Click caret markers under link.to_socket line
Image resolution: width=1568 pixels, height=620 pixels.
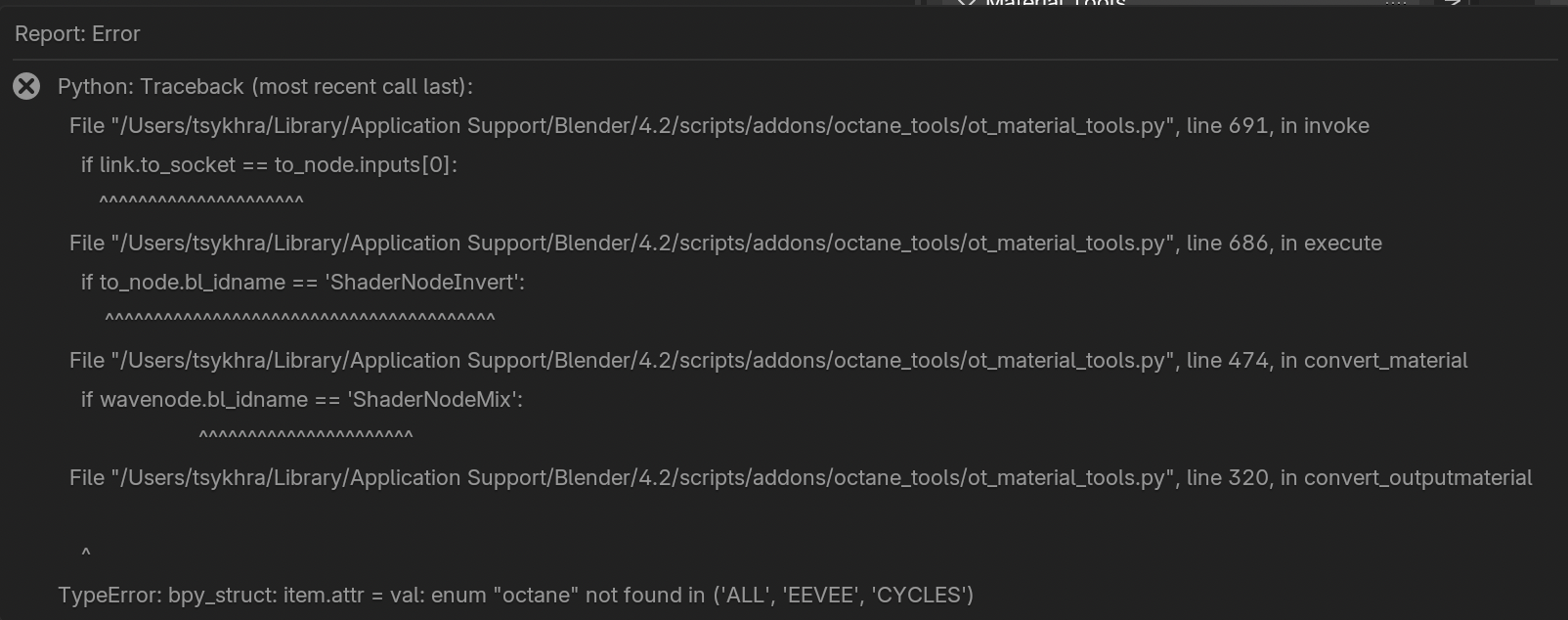(201, 202)
